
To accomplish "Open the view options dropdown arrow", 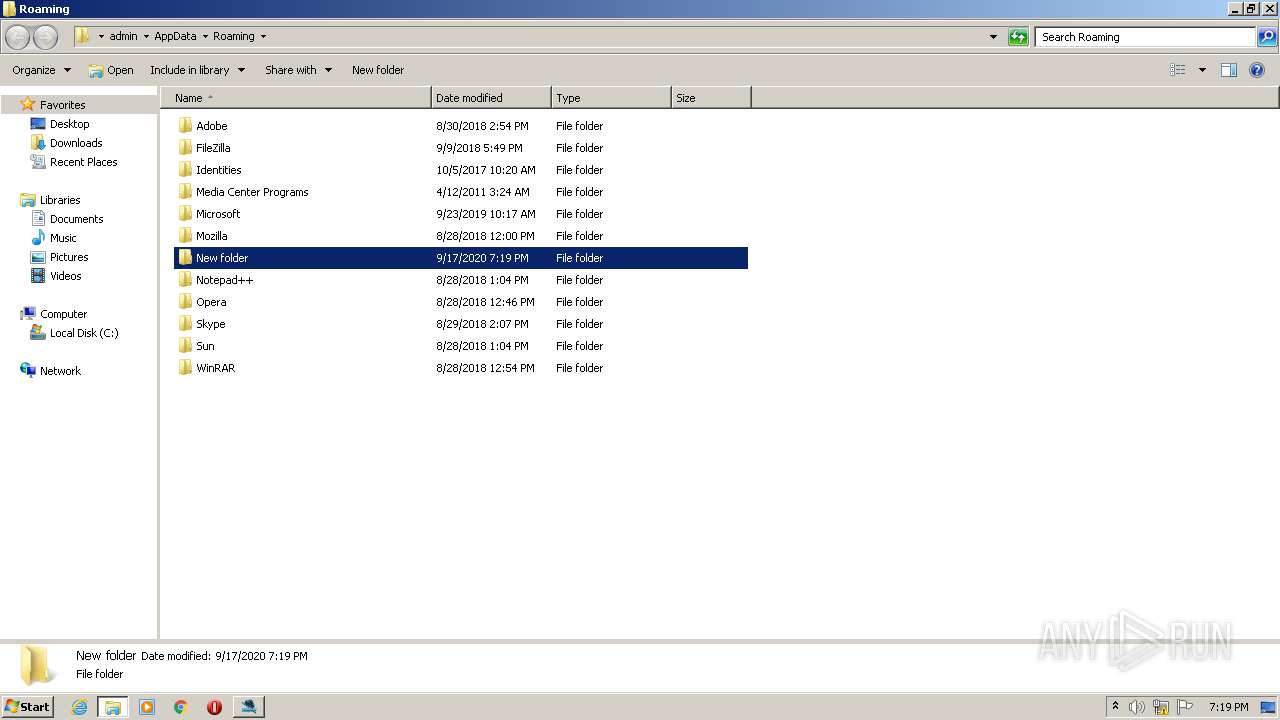I will 1202,70.
